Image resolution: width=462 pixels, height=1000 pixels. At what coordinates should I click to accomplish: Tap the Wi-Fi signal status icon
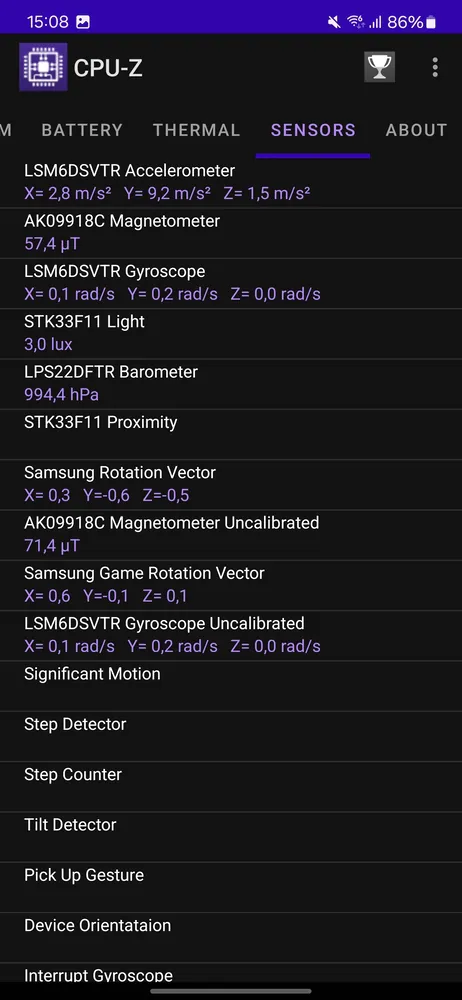pyautogui.click(x=355, y=22)
